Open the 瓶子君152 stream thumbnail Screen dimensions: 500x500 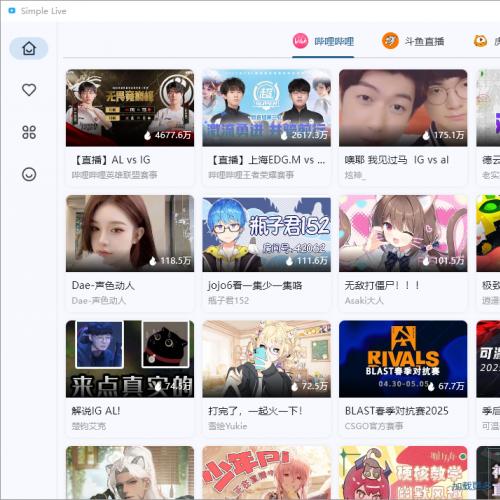pos(266,233)
